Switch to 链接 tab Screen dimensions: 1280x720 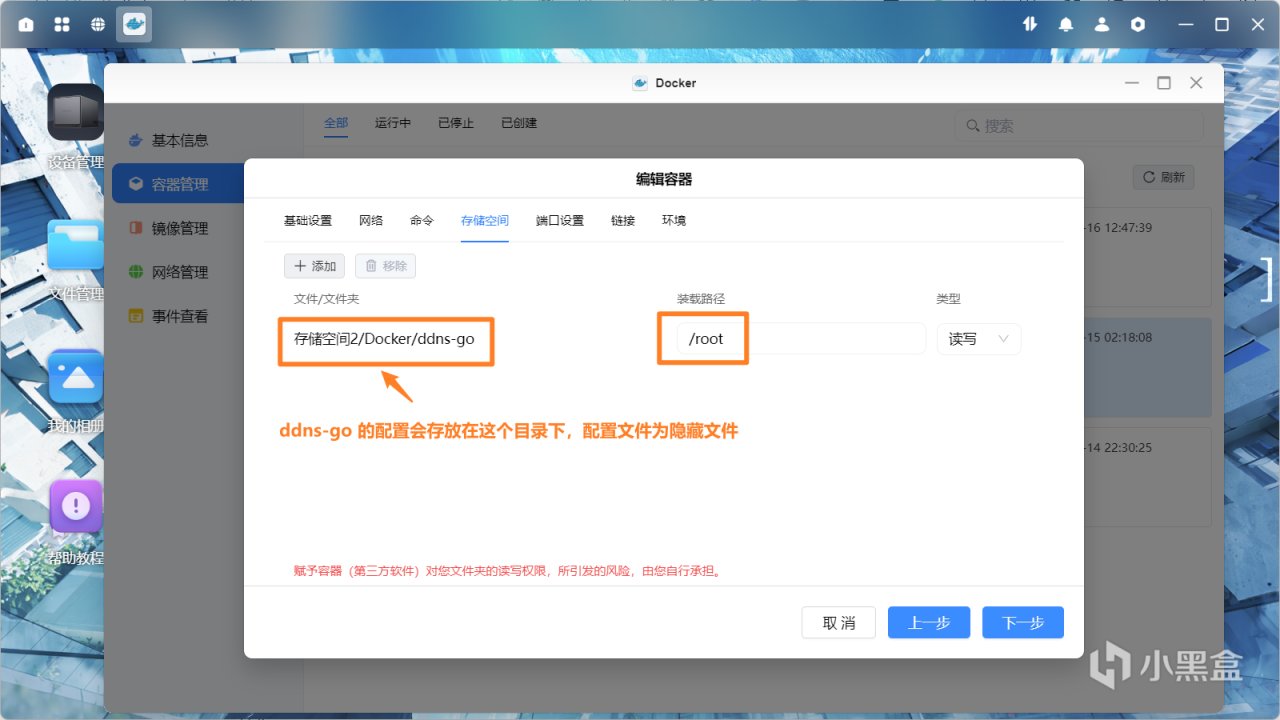click(623, 220)
